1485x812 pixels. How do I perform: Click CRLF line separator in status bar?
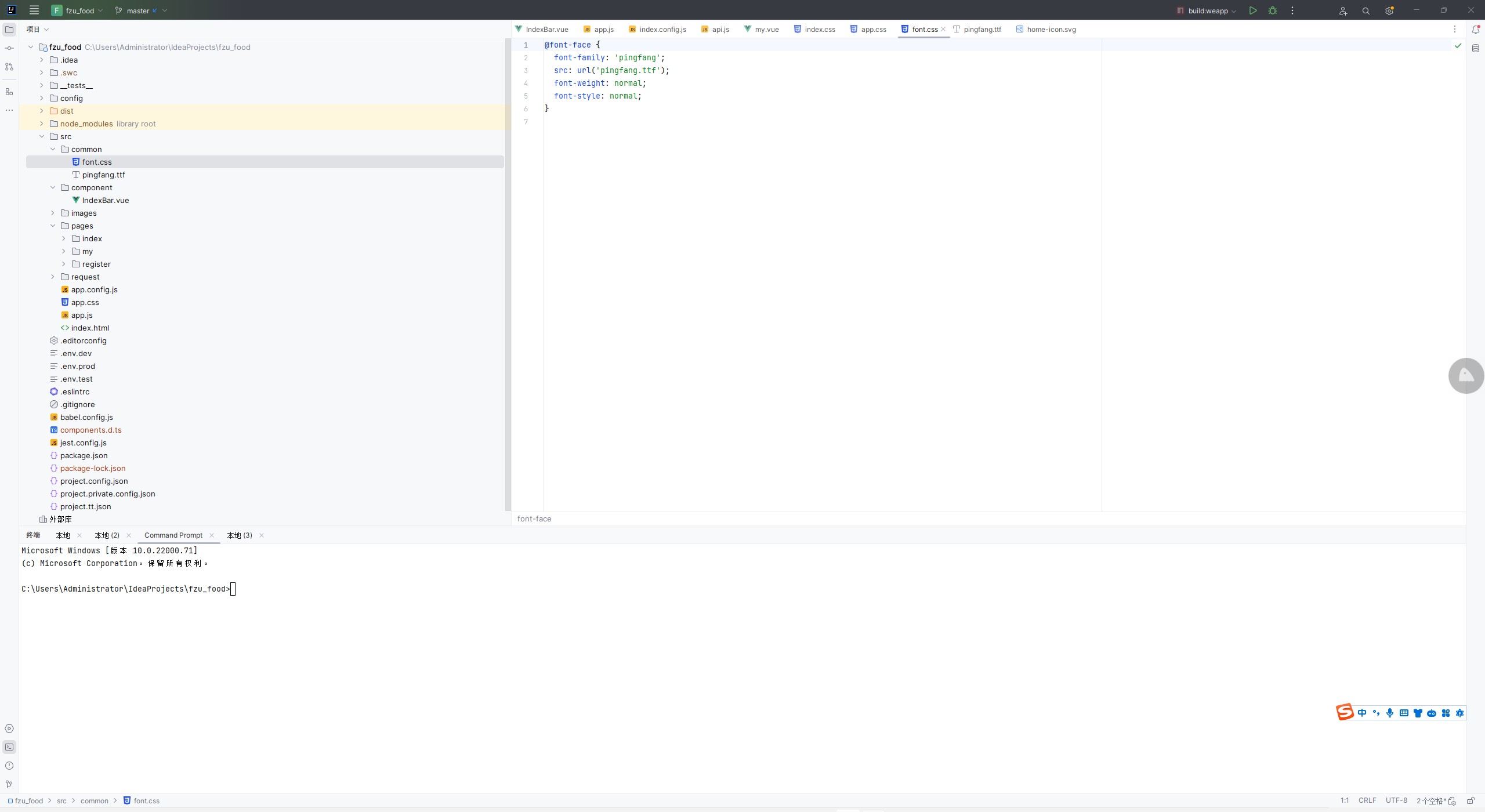[1367, 800]
